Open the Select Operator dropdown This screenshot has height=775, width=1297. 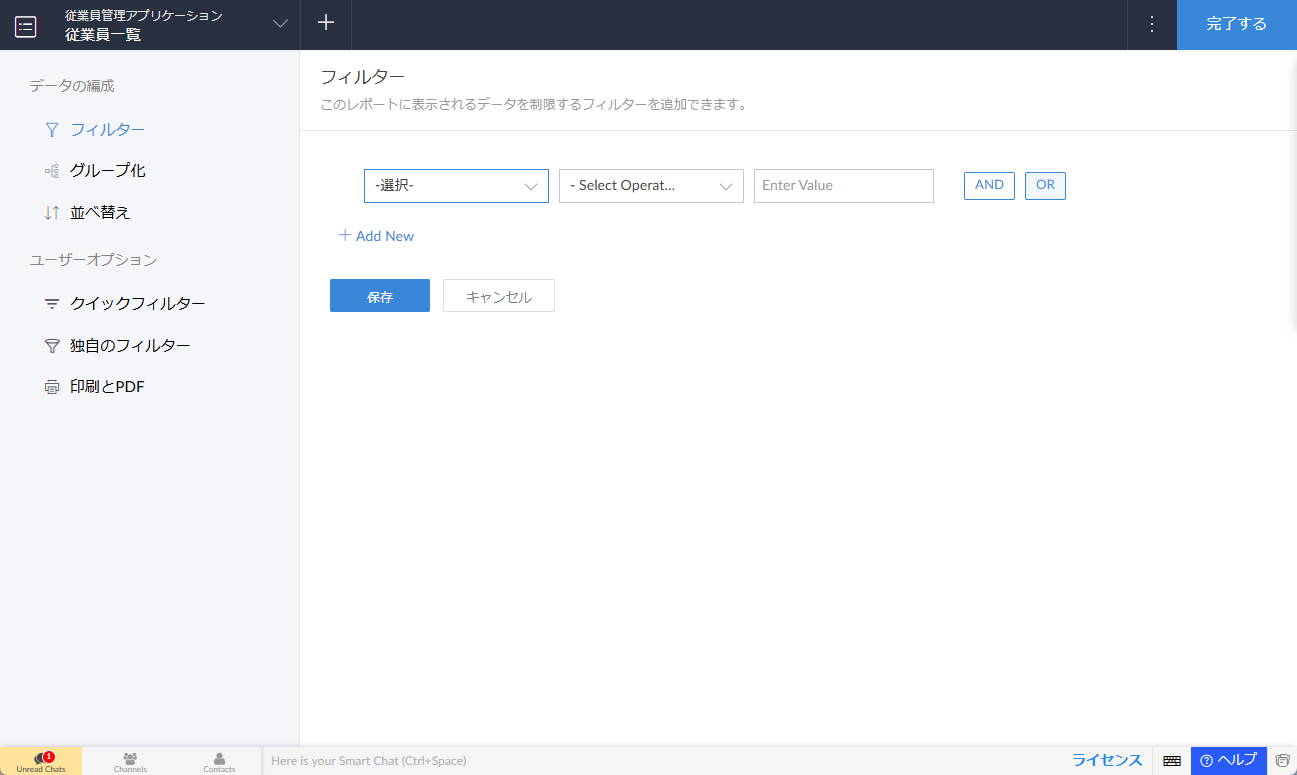click(x=651, y=186)
